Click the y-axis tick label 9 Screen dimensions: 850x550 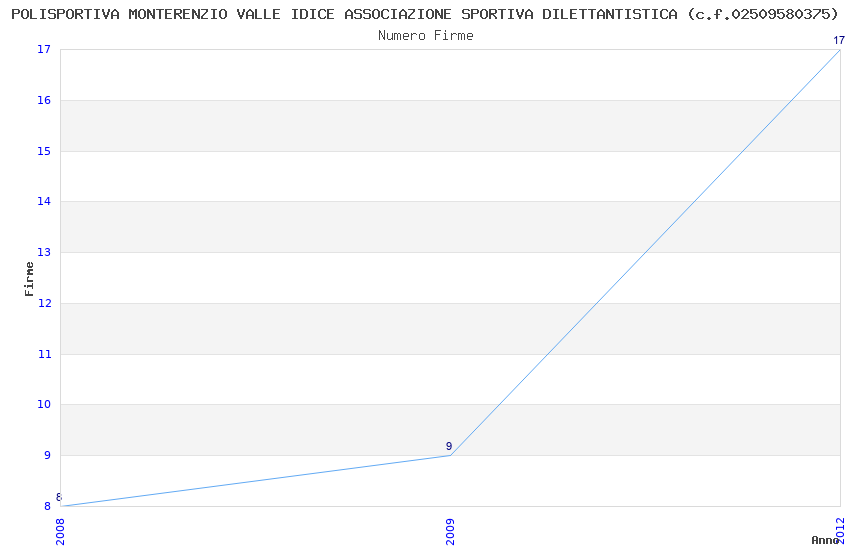pyautogui.click(x=47, y=456)
